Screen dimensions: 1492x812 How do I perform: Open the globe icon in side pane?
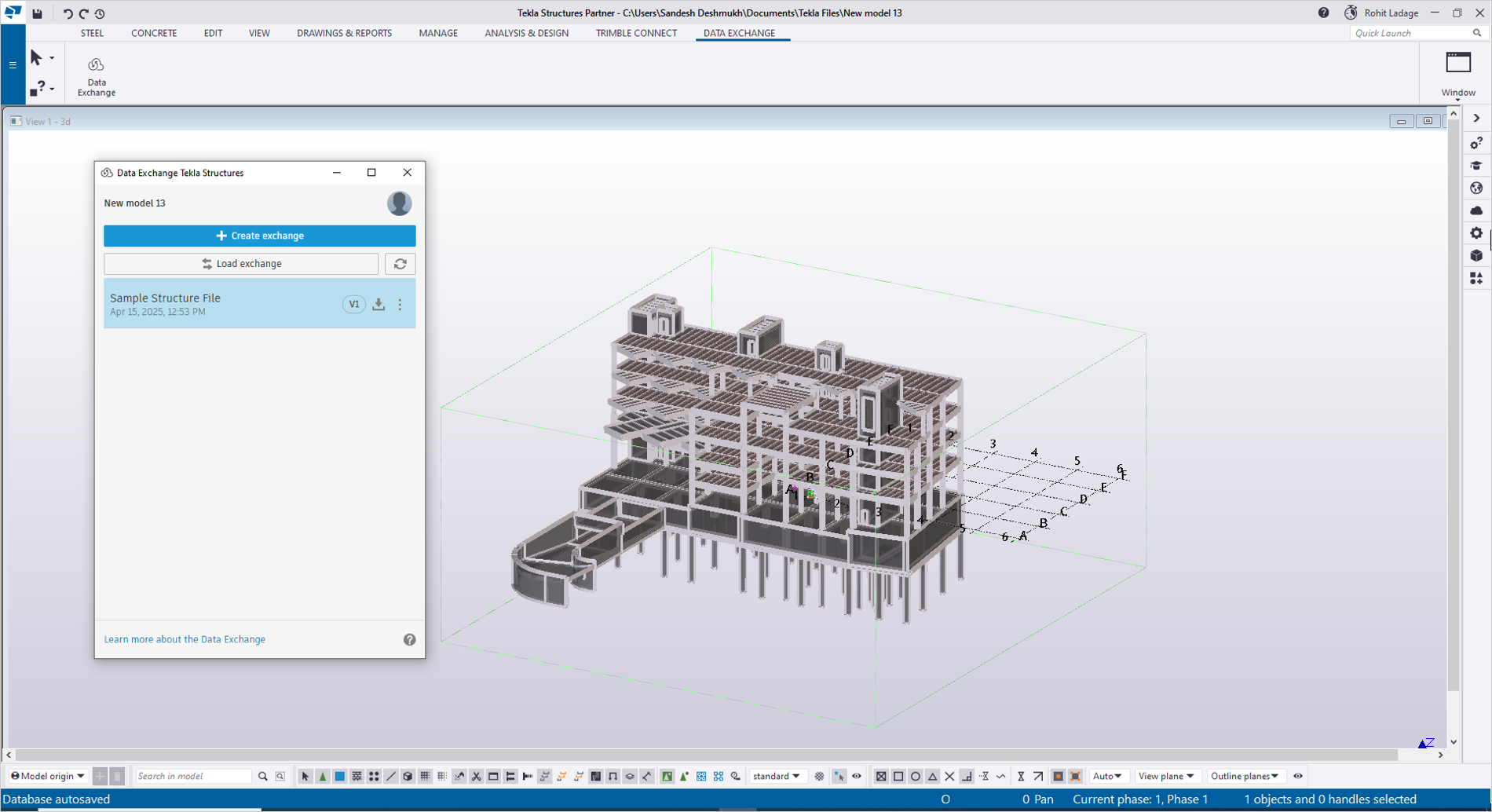(1476, 188)
